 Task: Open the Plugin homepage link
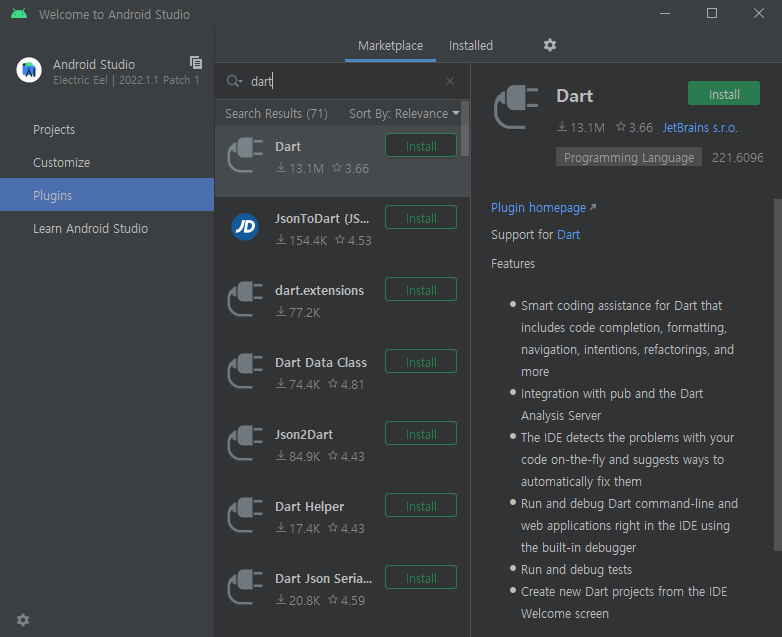pos(538,208)
